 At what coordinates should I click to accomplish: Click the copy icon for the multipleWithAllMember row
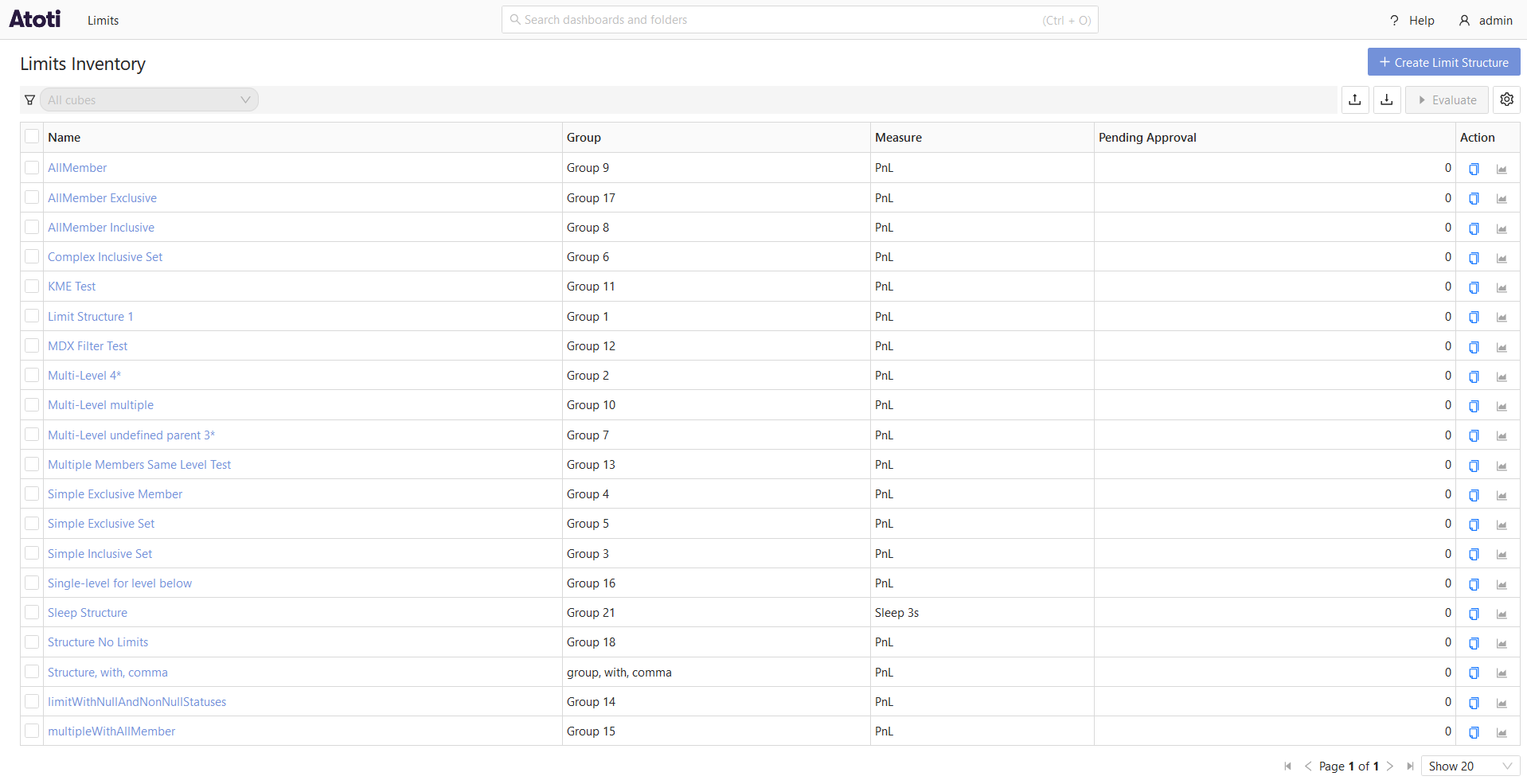(x=1474, y=732)
